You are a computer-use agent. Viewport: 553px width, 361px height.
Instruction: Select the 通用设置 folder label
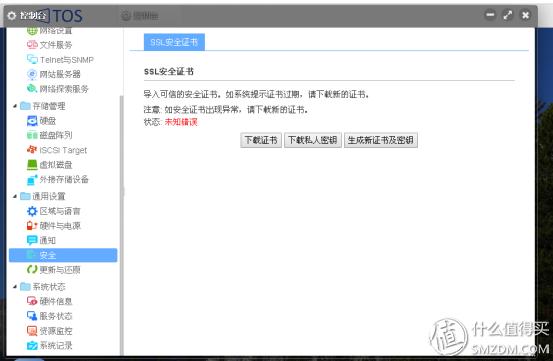(49, 196)
